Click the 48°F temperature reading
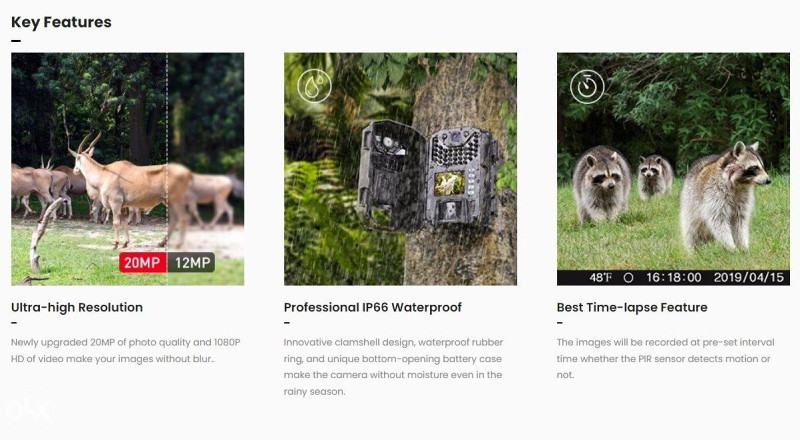This screenshot has width=800, height=440. pos(600,278)
